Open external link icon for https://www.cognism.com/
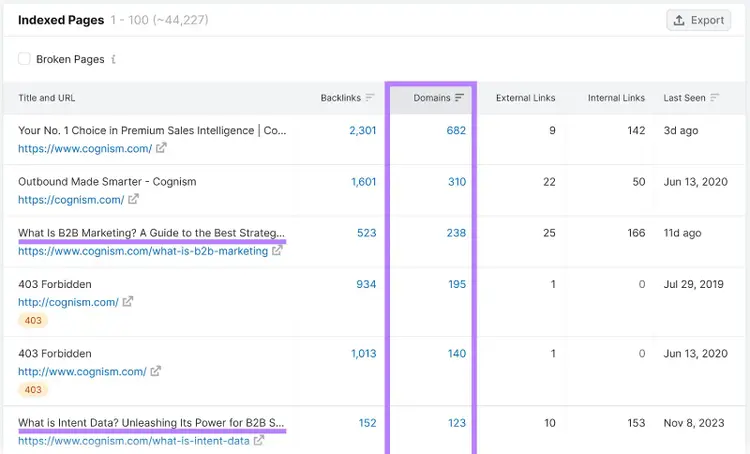This screenshot has height=454, width=750. [x=161, y=148]
